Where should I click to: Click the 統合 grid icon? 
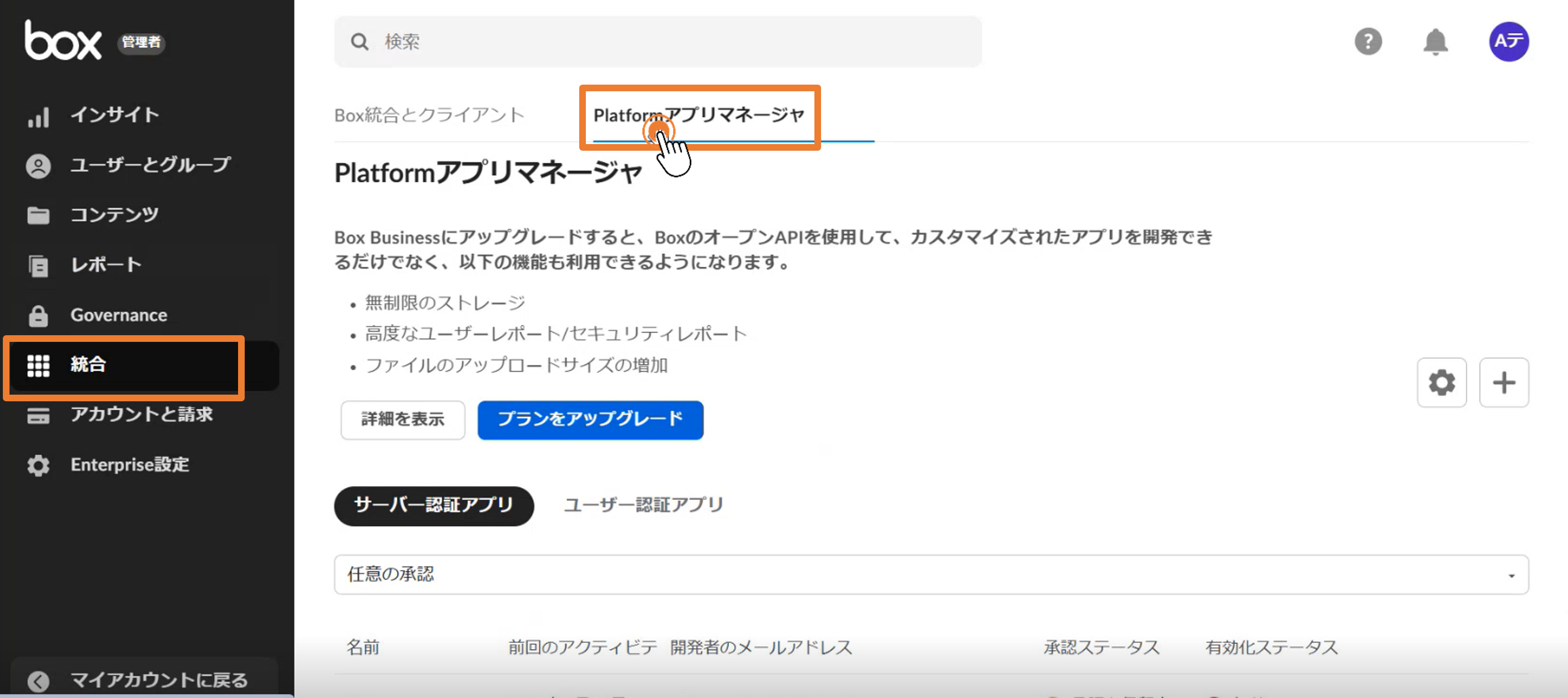pos(38,366)
